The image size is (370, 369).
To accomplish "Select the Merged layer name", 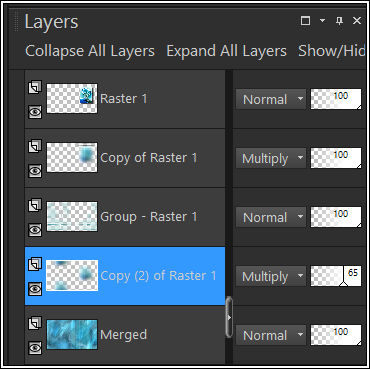I will [124, 335].
